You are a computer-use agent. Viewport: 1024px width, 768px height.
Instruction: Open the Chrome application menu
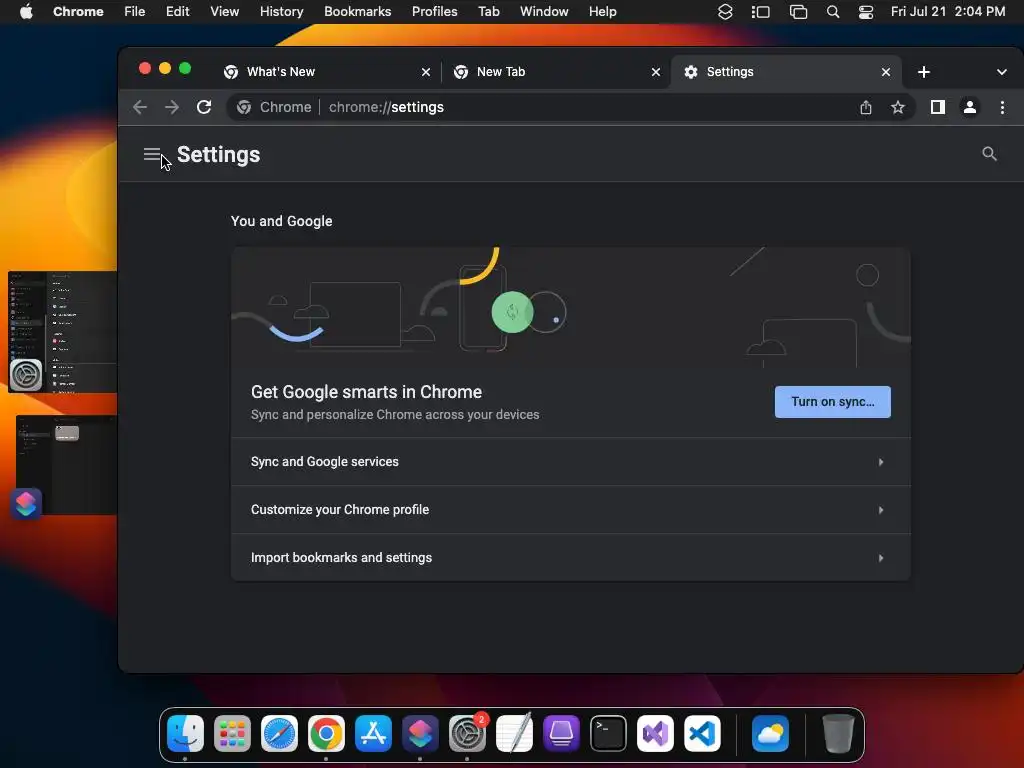(x=78, y=12)
